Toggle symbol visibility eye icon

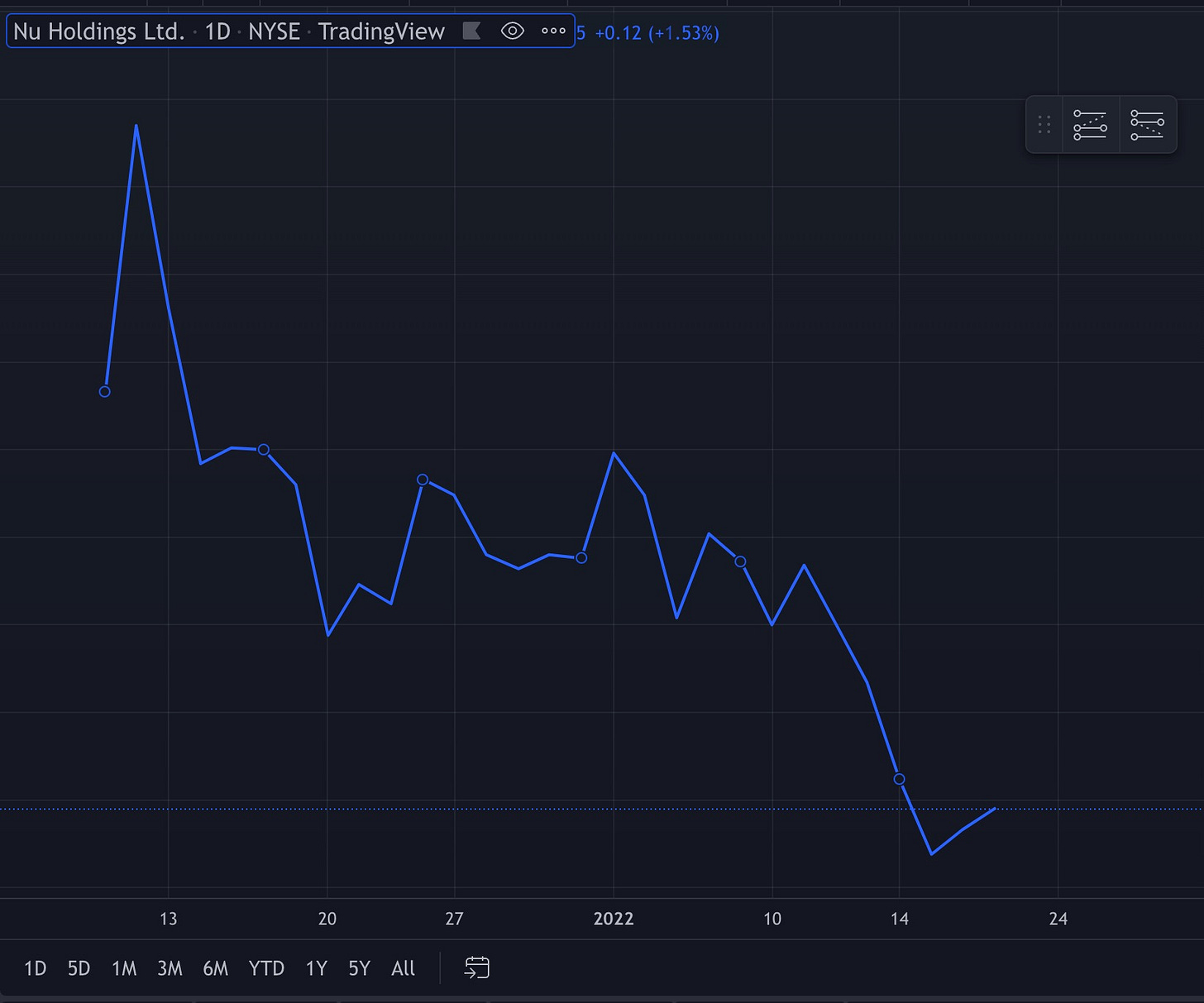(x=513, y=31)
